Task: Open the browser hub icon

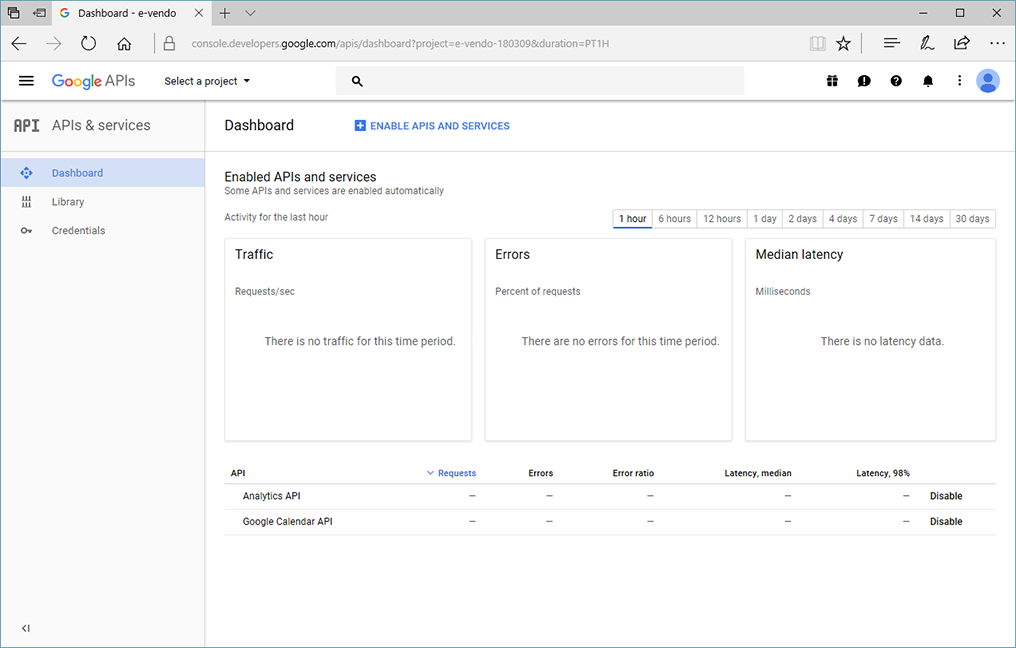Action: (892, 43)
